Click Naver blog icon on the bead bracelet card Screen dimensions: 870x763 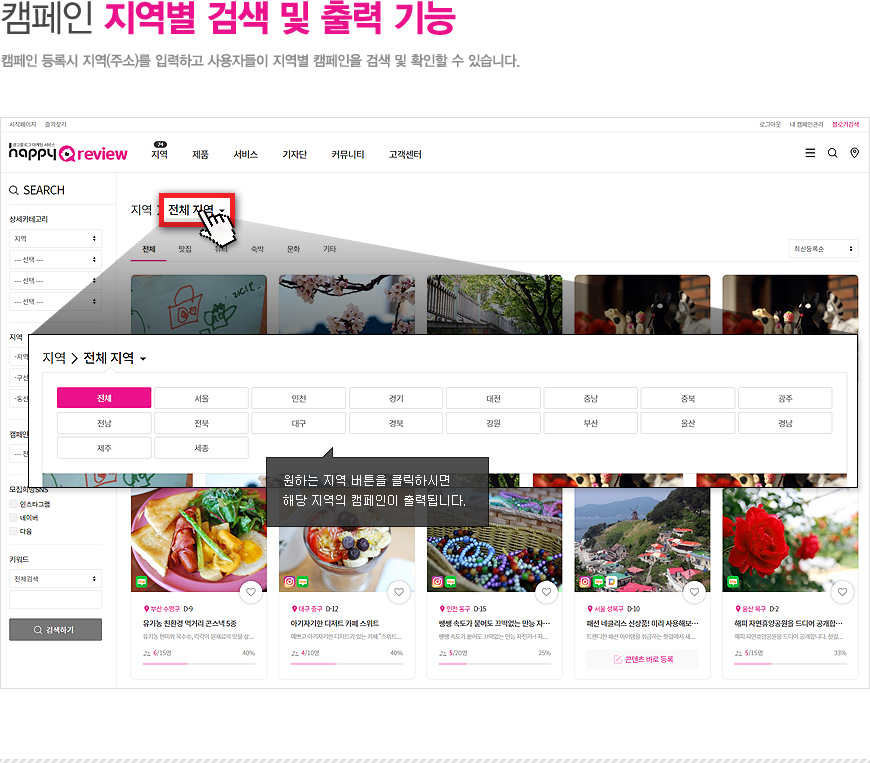click(451, 582)
